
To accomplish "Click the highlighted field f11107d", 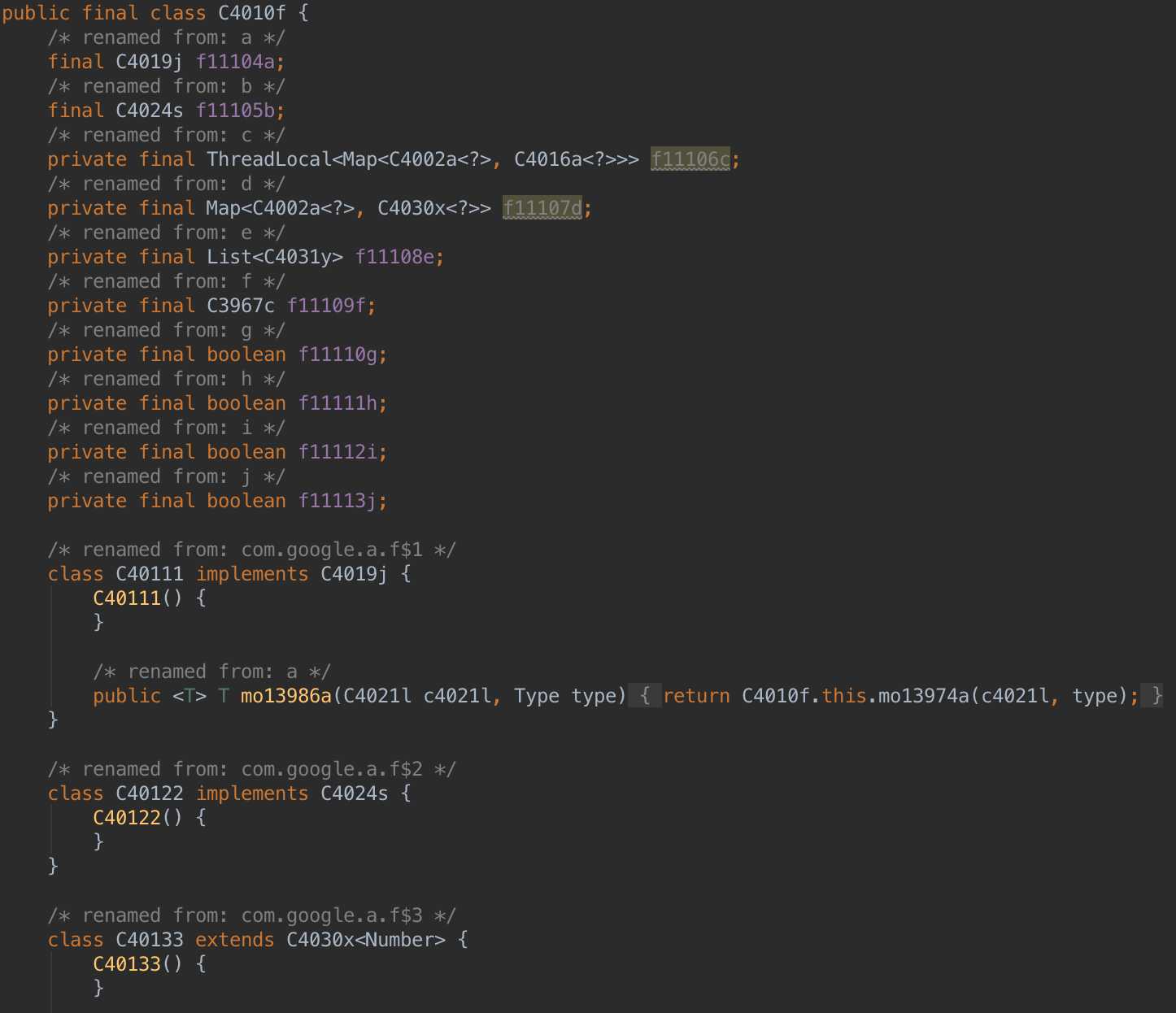I will pos(542,208).
